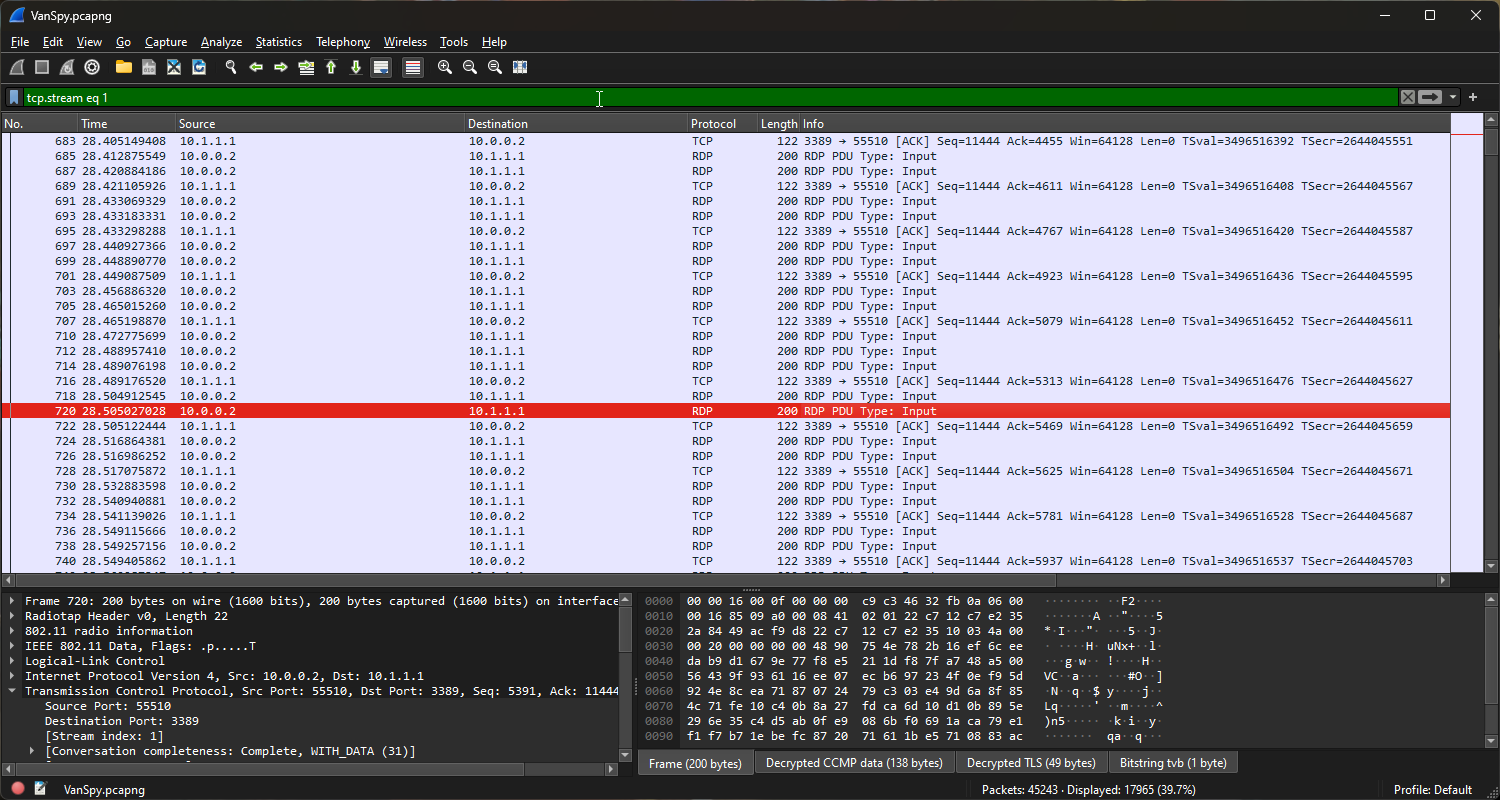Open recent display filters dropdown

[1453, 97]
